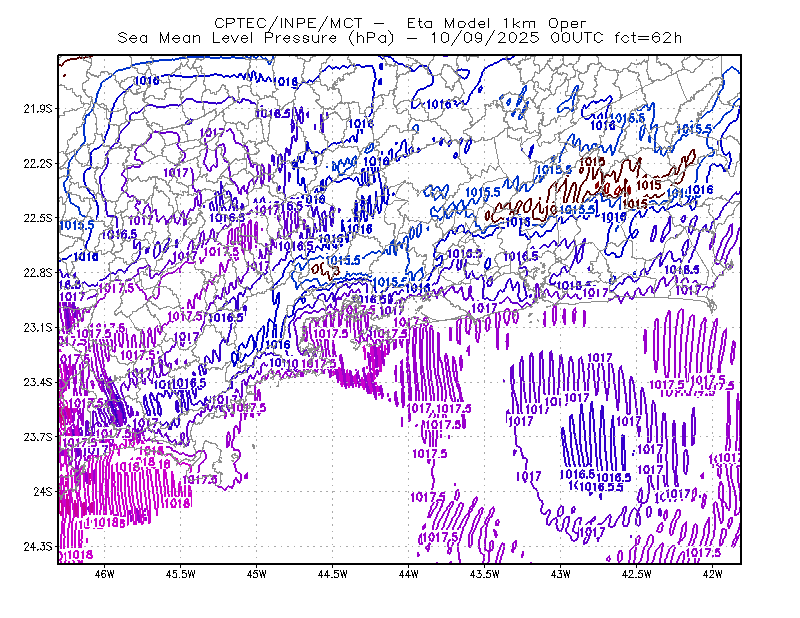The height and width of the screenshot is (618, 800).
Task: Click the 42.5W longitude axis label
Action: 637,574
